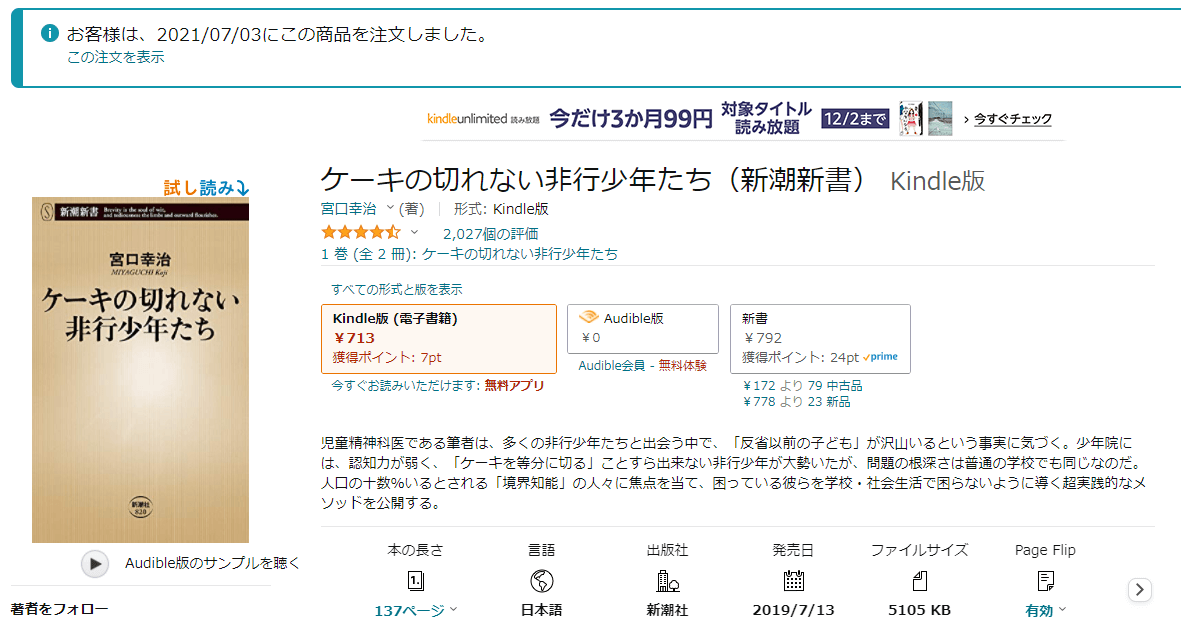1181x617 pixels.
Task: Advance product details carousel with right arrow
Action: tap(1140, 589)
